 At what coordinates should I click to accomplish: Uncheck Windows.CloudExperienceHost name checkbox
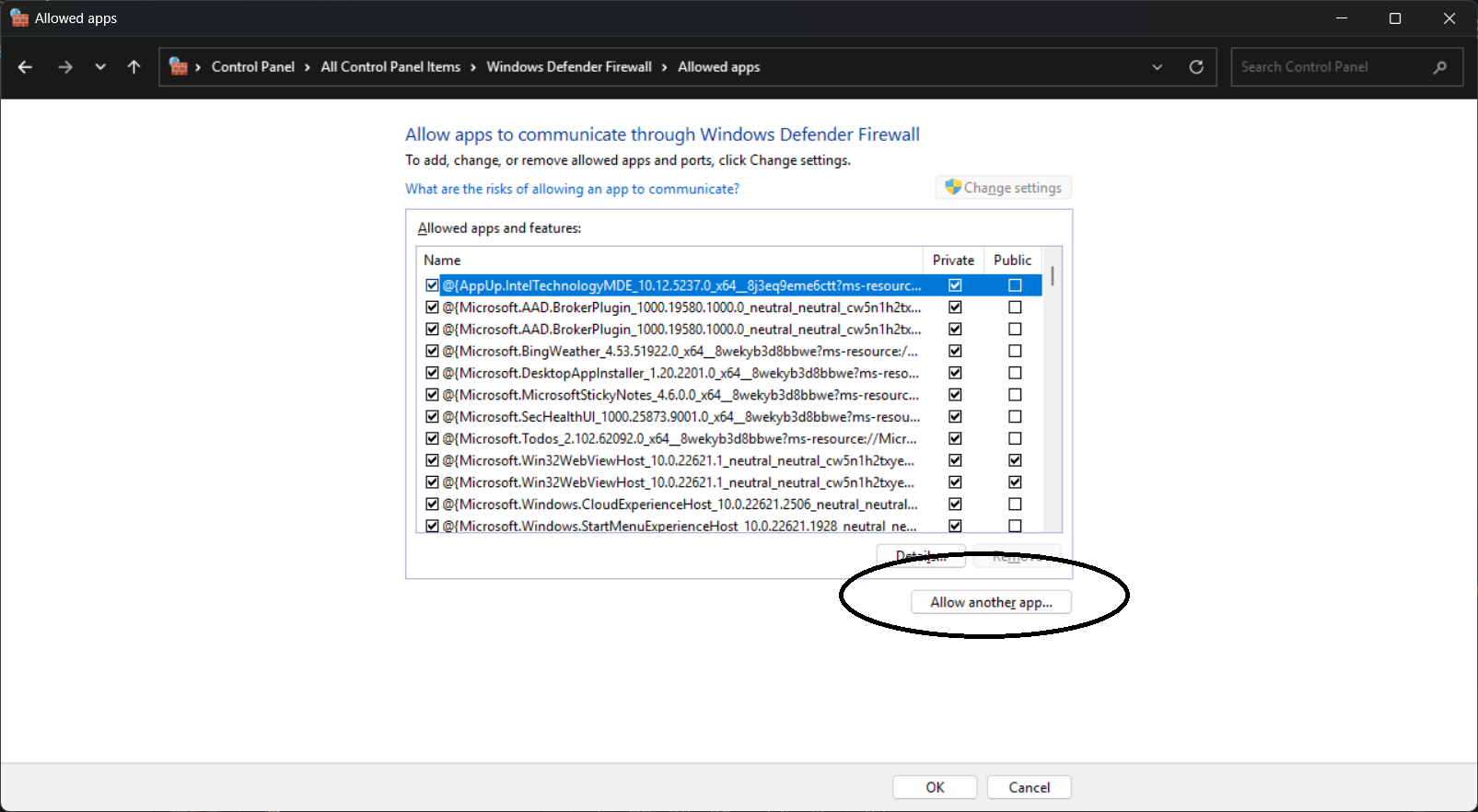432,505
